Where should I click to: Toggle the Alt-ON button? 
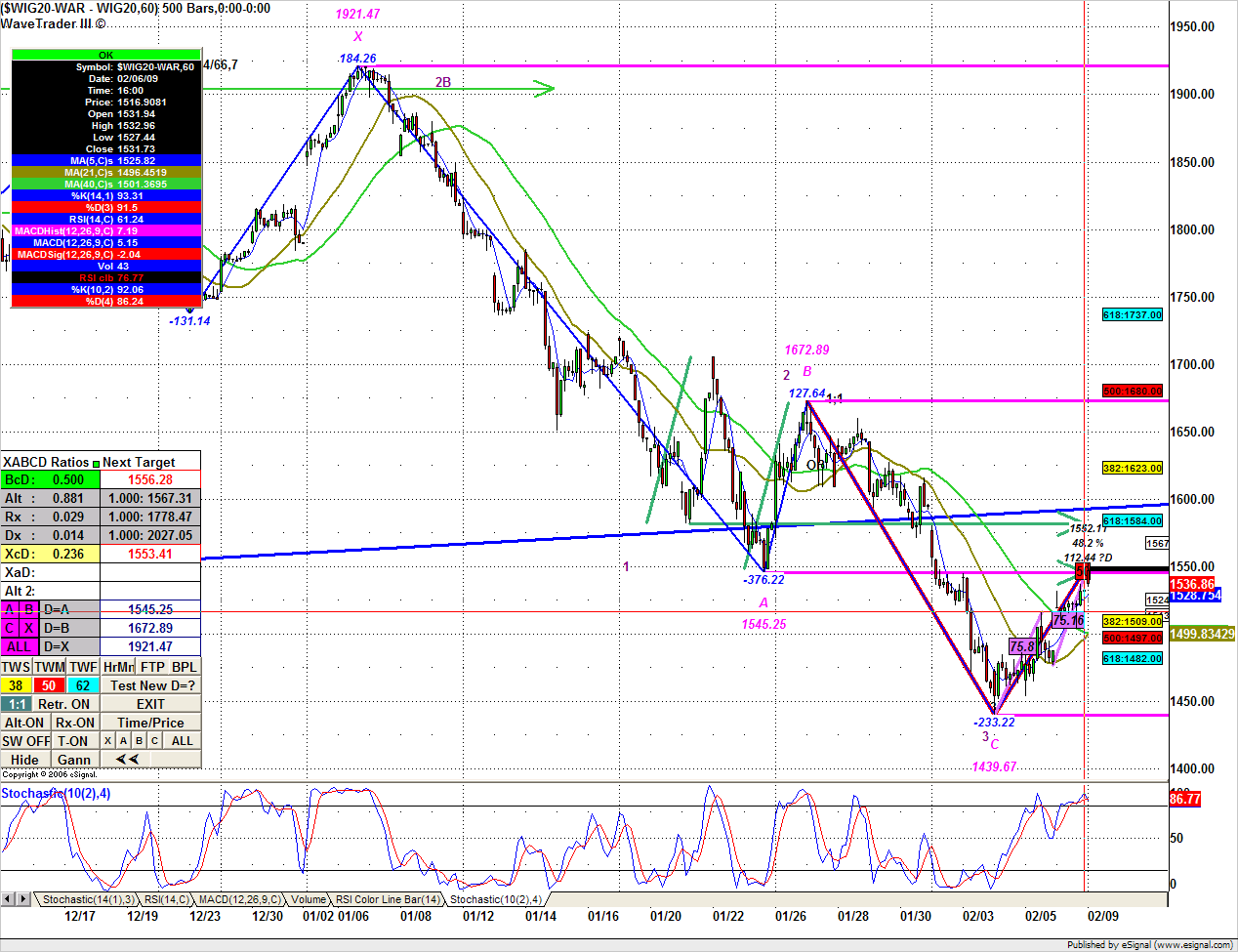[x=25, y=723]
